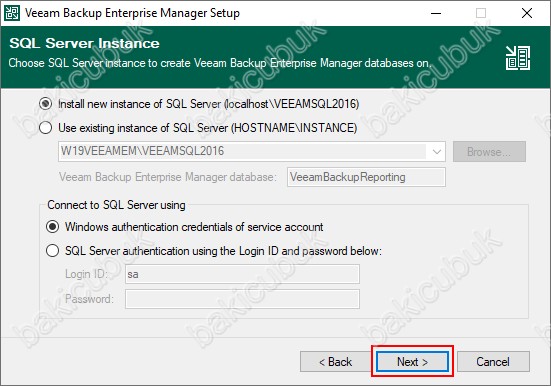Screen dimensions: 551x386
Task: Click the disabled maximize window icon
Action: click(481, 13)
